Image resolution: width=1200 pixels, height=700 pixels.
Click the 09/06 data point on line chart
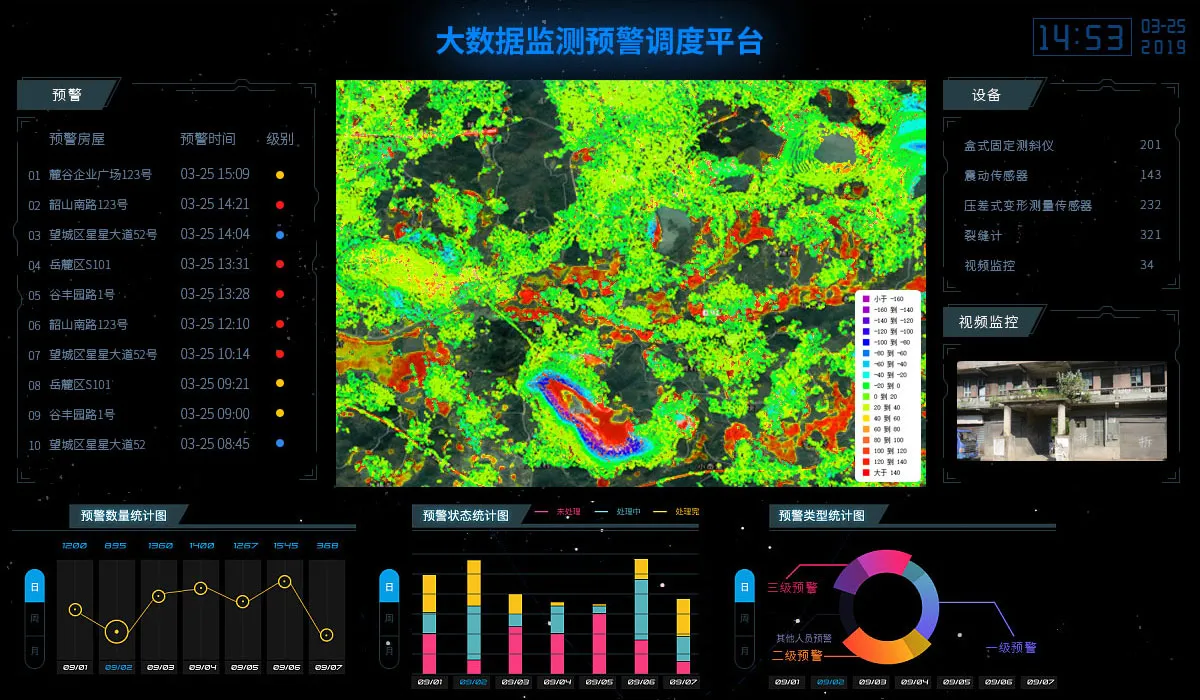point(285,581)
